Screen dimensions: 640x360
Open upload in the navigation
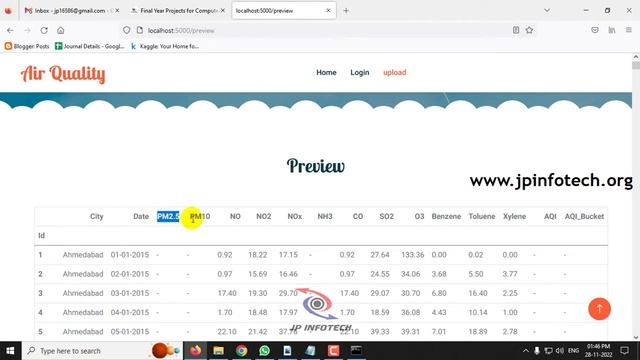pyautogui.click(x=394, y=73)
